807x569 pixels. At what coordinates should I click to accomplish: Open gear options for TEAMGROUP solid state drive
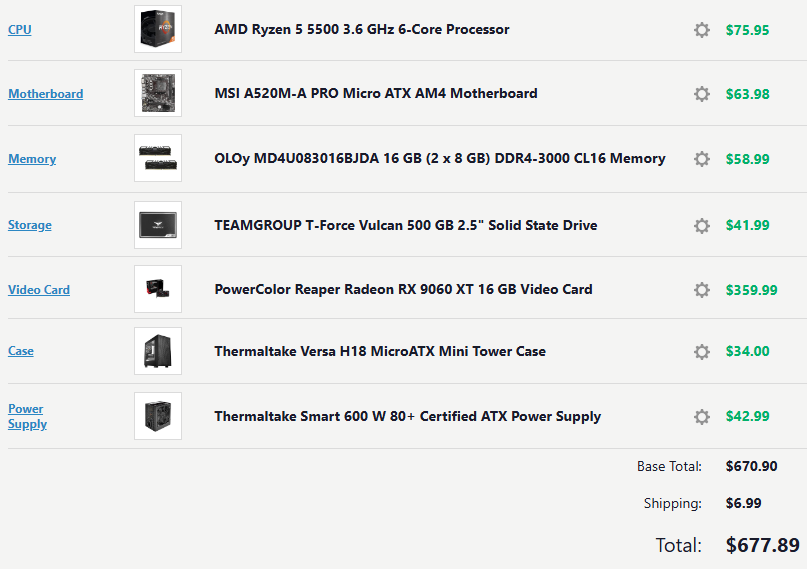pyautogui.click(x=702, y=226)
